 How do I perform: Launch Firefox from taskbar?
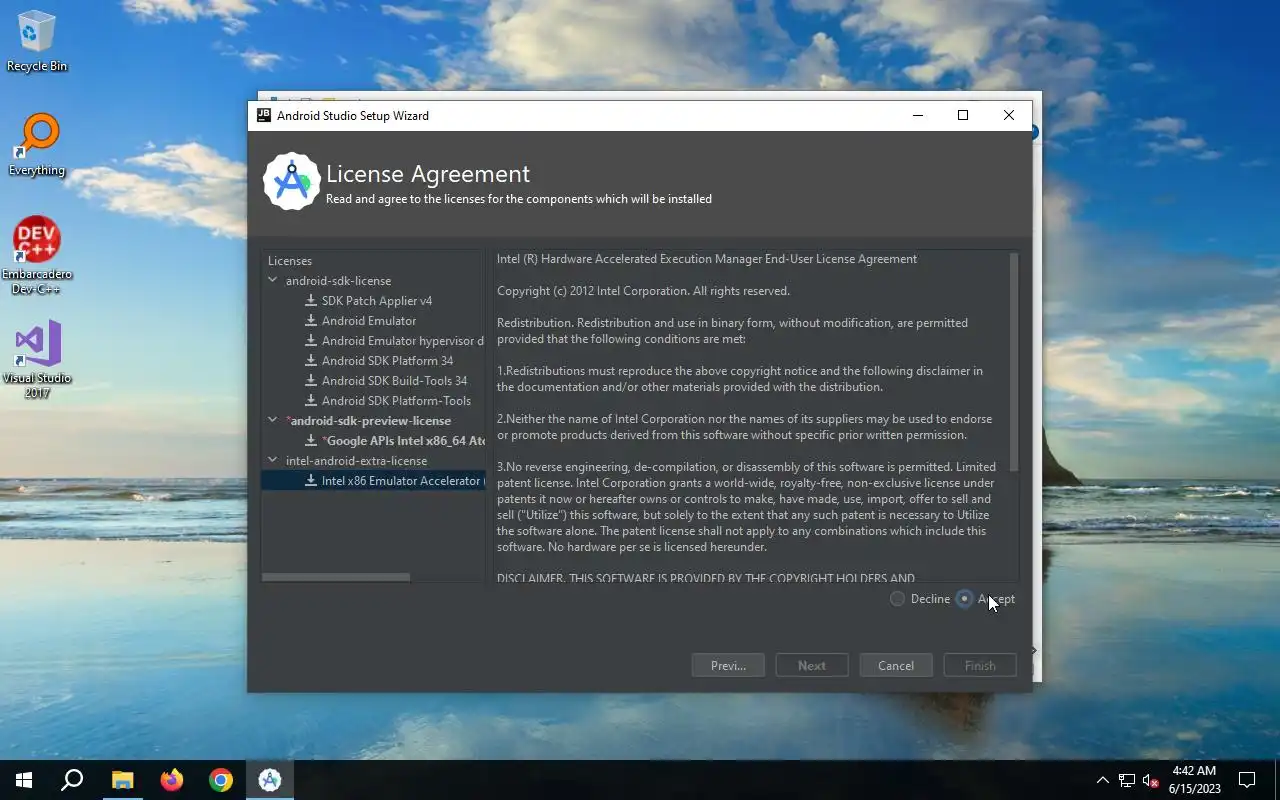click(172, 780)
